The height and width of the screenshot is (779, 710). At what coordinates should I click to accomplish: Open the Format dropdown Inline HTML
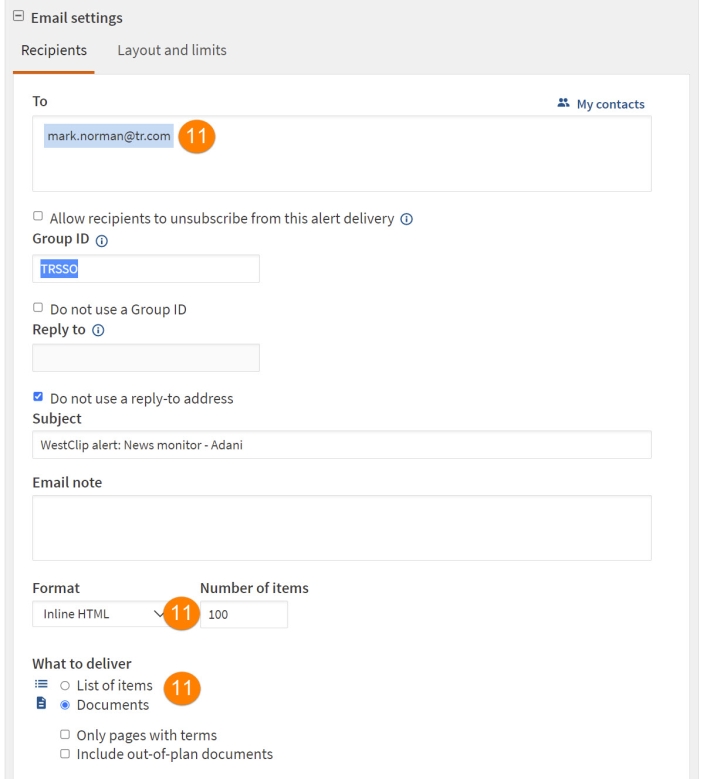pyautogui.click(x=101, y=614)
